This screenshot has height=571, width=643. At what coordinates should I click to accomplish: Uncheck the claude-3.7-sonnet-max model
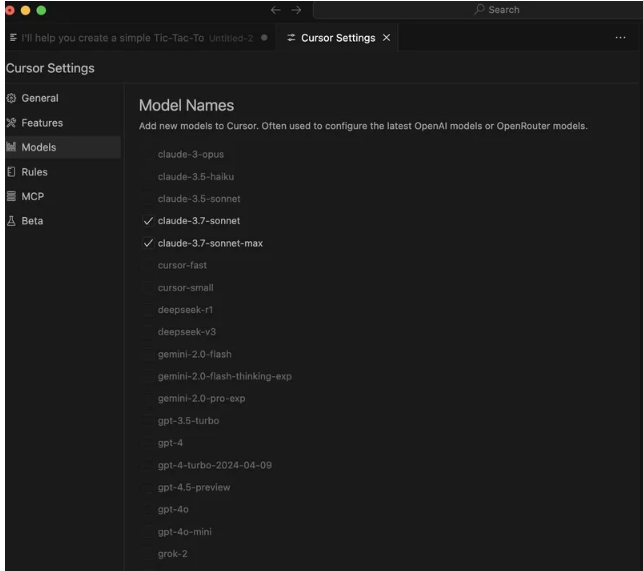tap(148, 243)
